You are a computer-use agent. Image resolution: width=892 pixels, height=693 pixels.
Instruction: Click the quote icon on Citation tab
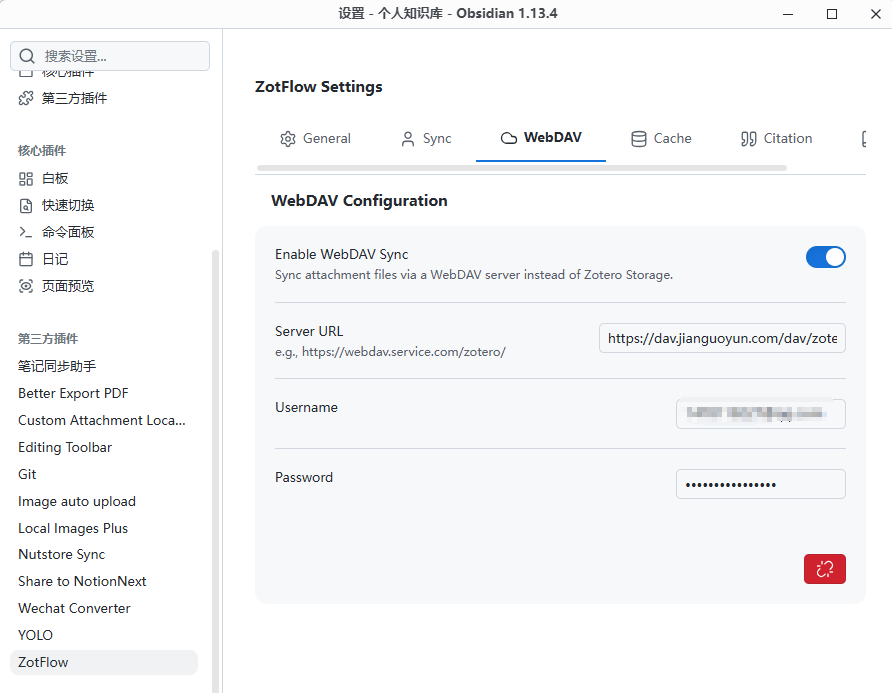tap(749, 139)
